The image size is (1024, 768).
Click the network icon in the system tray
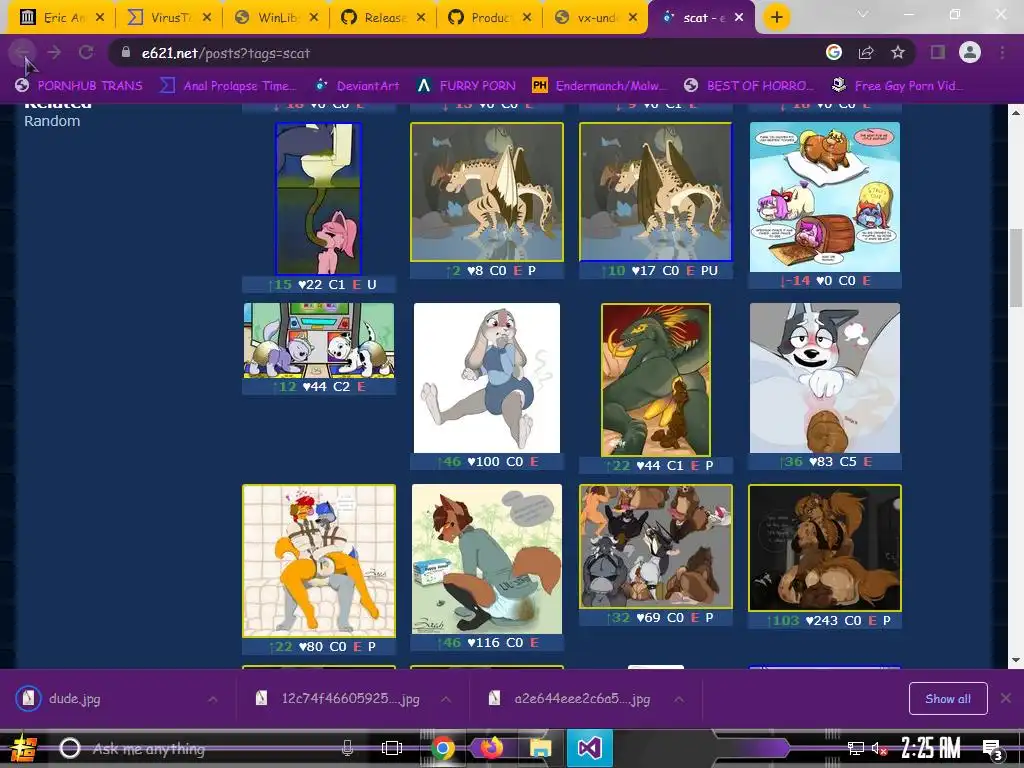[x=856, y=748]
